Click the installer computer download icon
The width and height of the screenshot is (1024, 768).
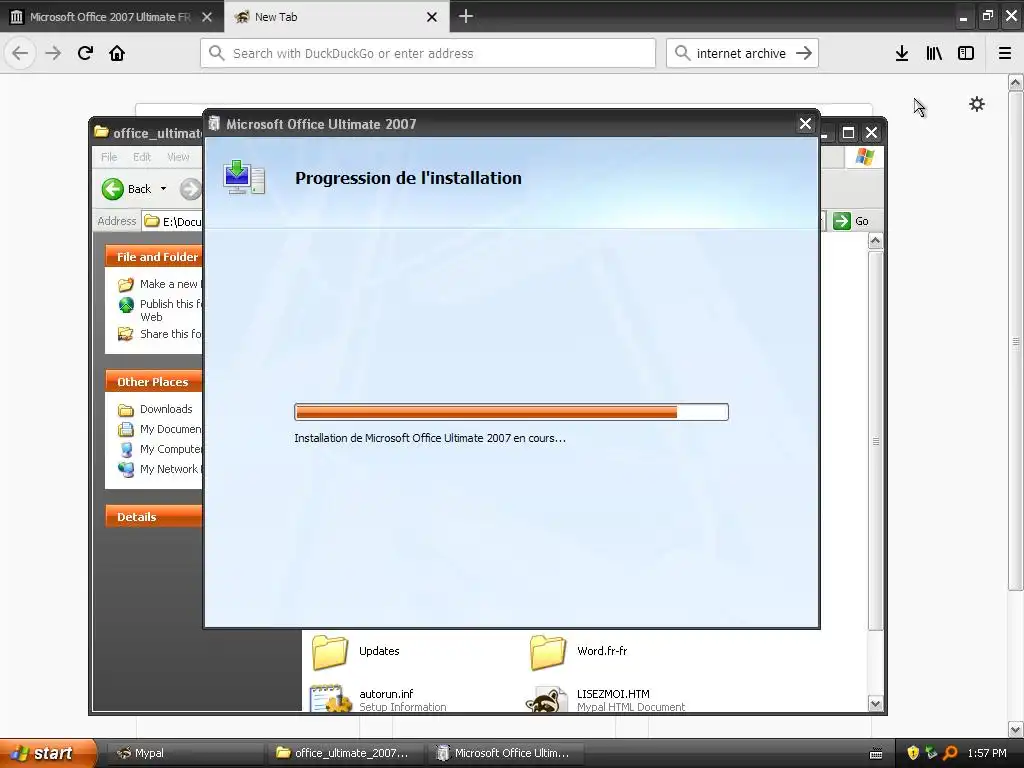(244, 178)
